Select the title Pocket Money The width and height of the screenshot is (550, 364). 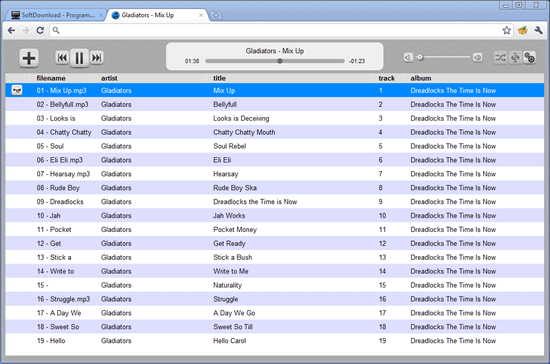click(x=235, y=230)
